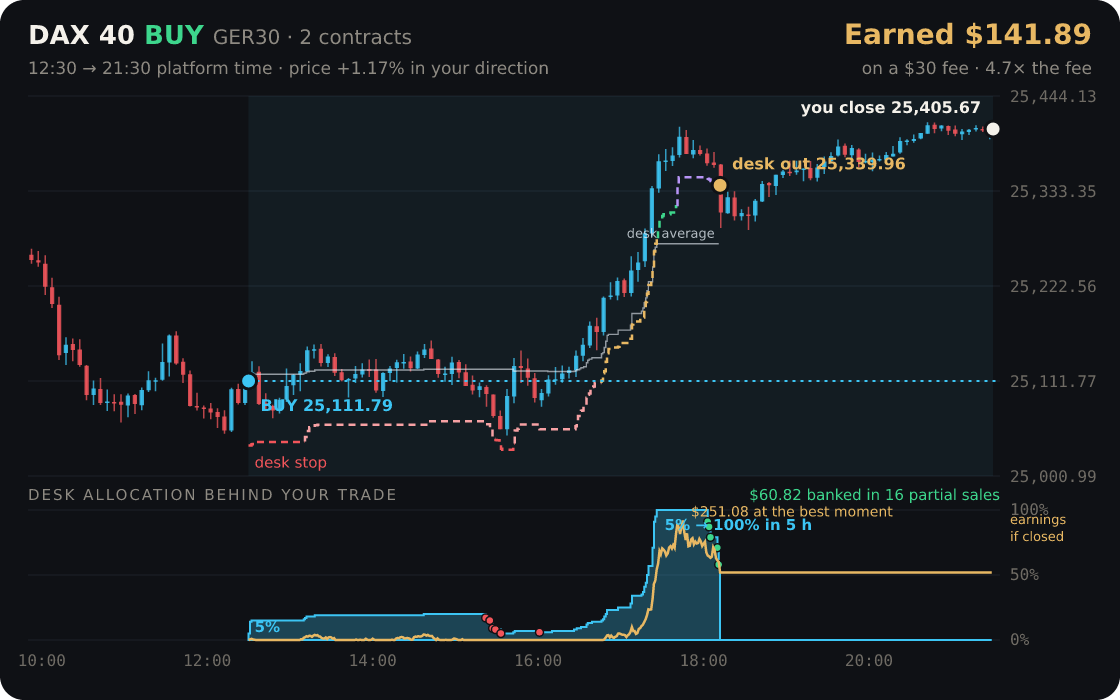Click the 18:00 time axis label
Viewport: 1120px width, 700px height.
point(704,661)
